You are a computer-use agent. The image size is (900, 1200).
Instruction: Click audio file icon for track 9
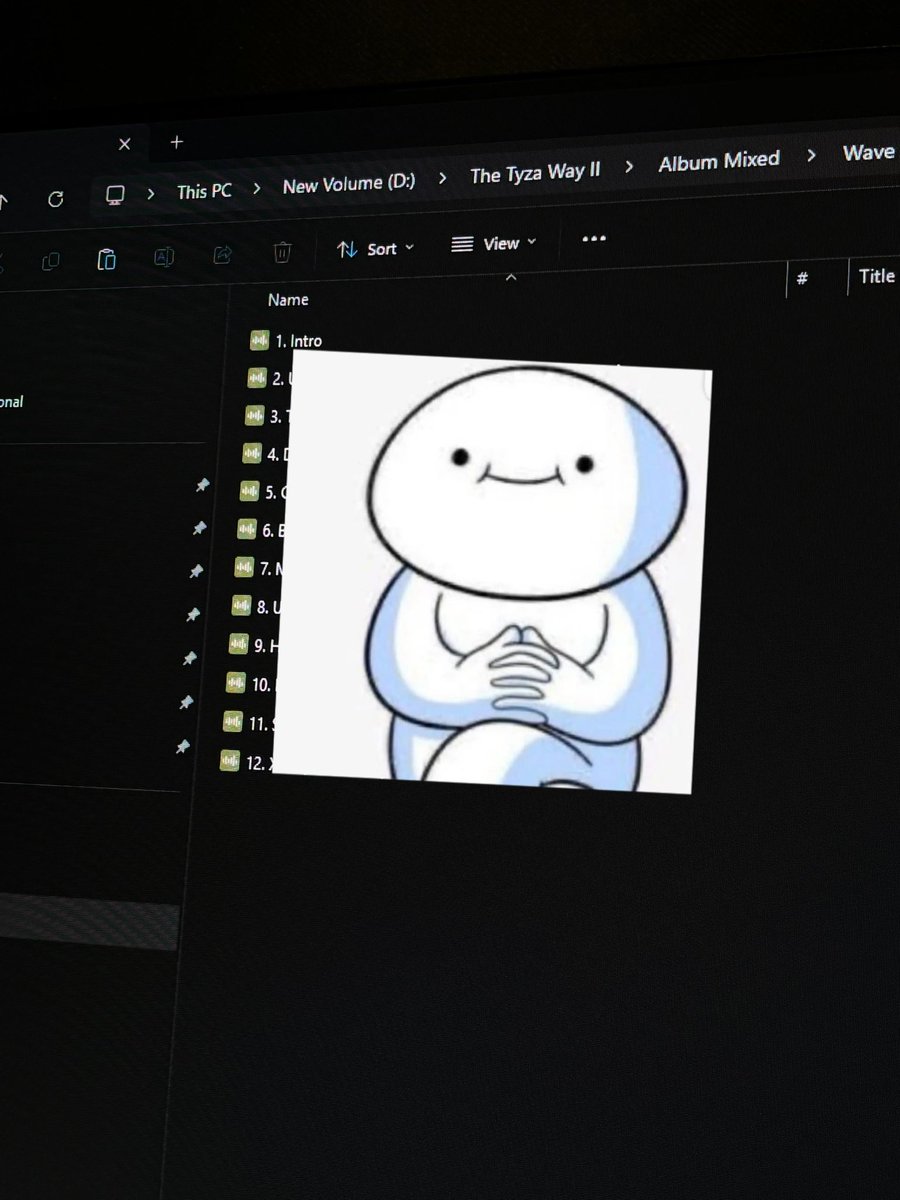point(238,644)
